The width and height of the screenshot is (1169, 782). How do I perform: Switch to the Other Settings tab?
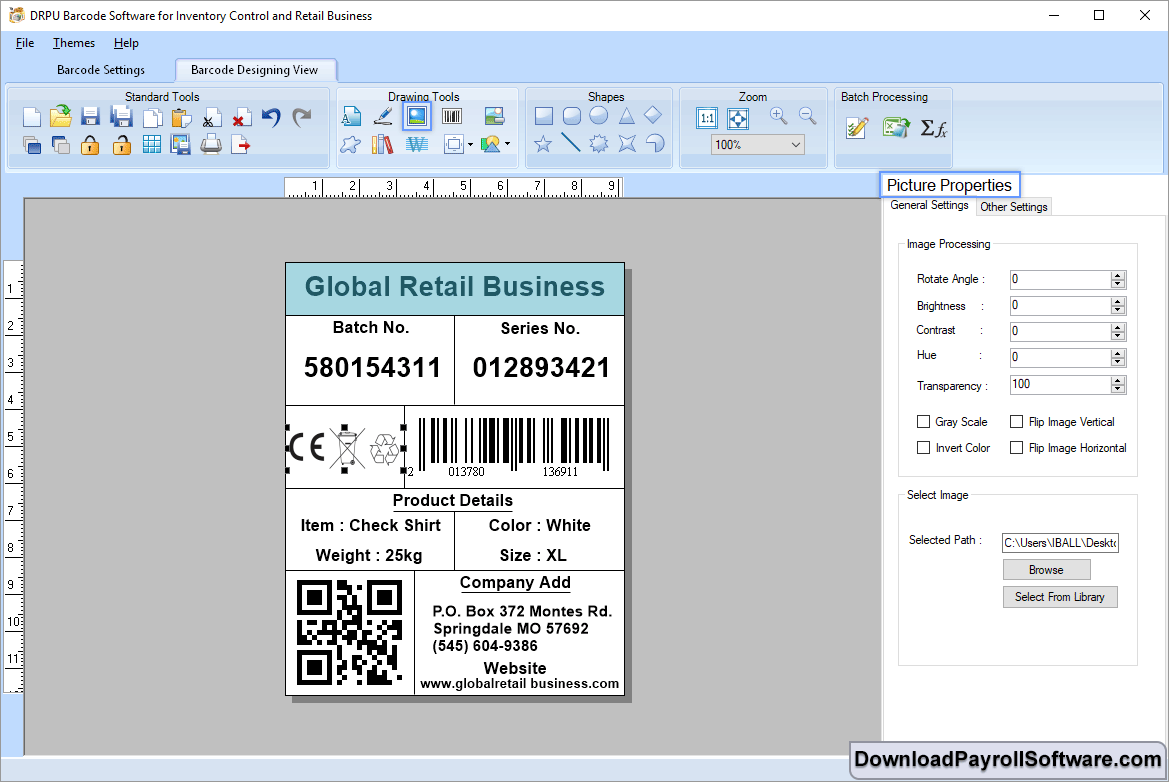[x=1014, y=207]
